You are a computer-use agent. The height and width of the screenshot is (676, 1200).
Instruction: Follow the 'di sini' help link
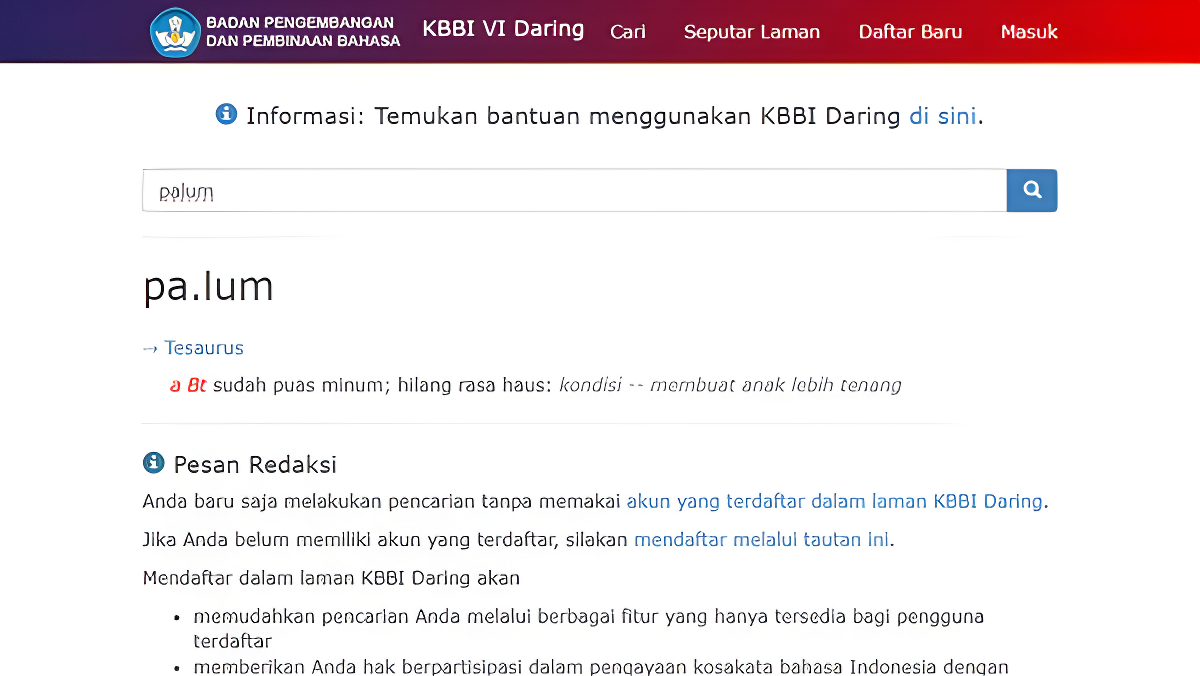pyautogui.click(x=943, y=116)
